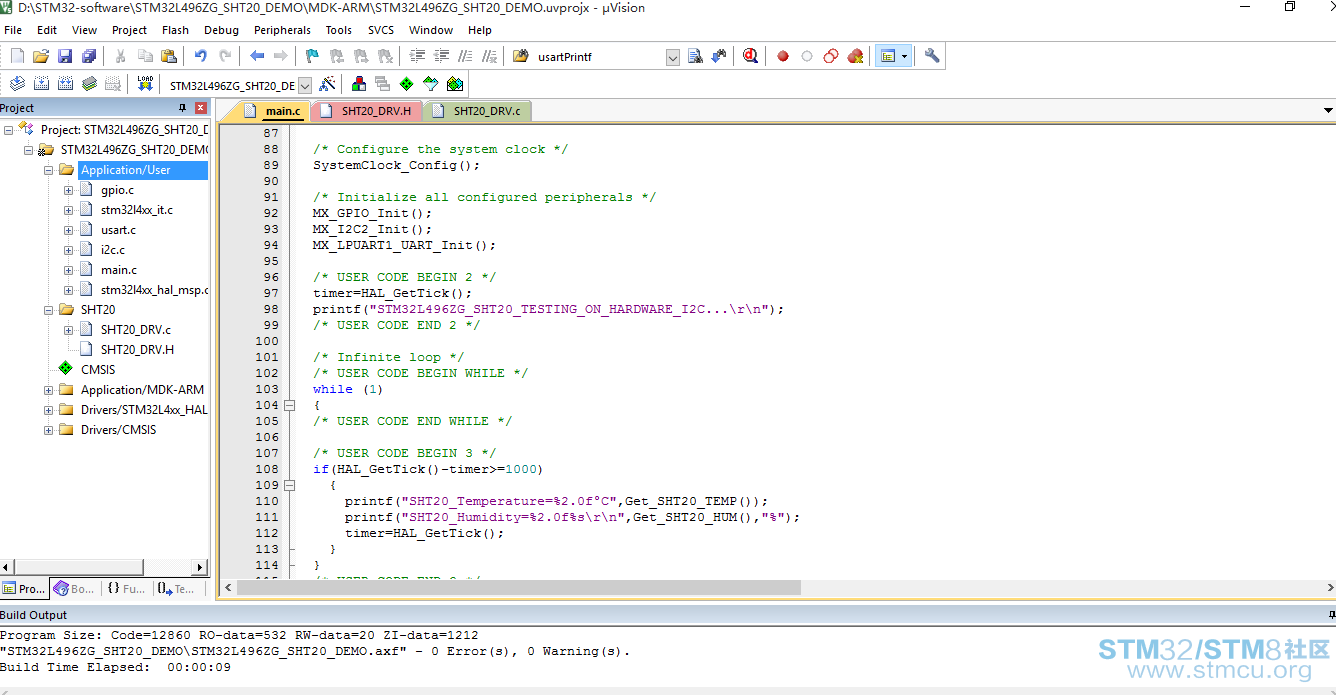Expand Drivers/STM32L4xx_HAL folder
The height and width of the screenshot is (695, 1336).
pyautogui.click(x=48, y=410)
